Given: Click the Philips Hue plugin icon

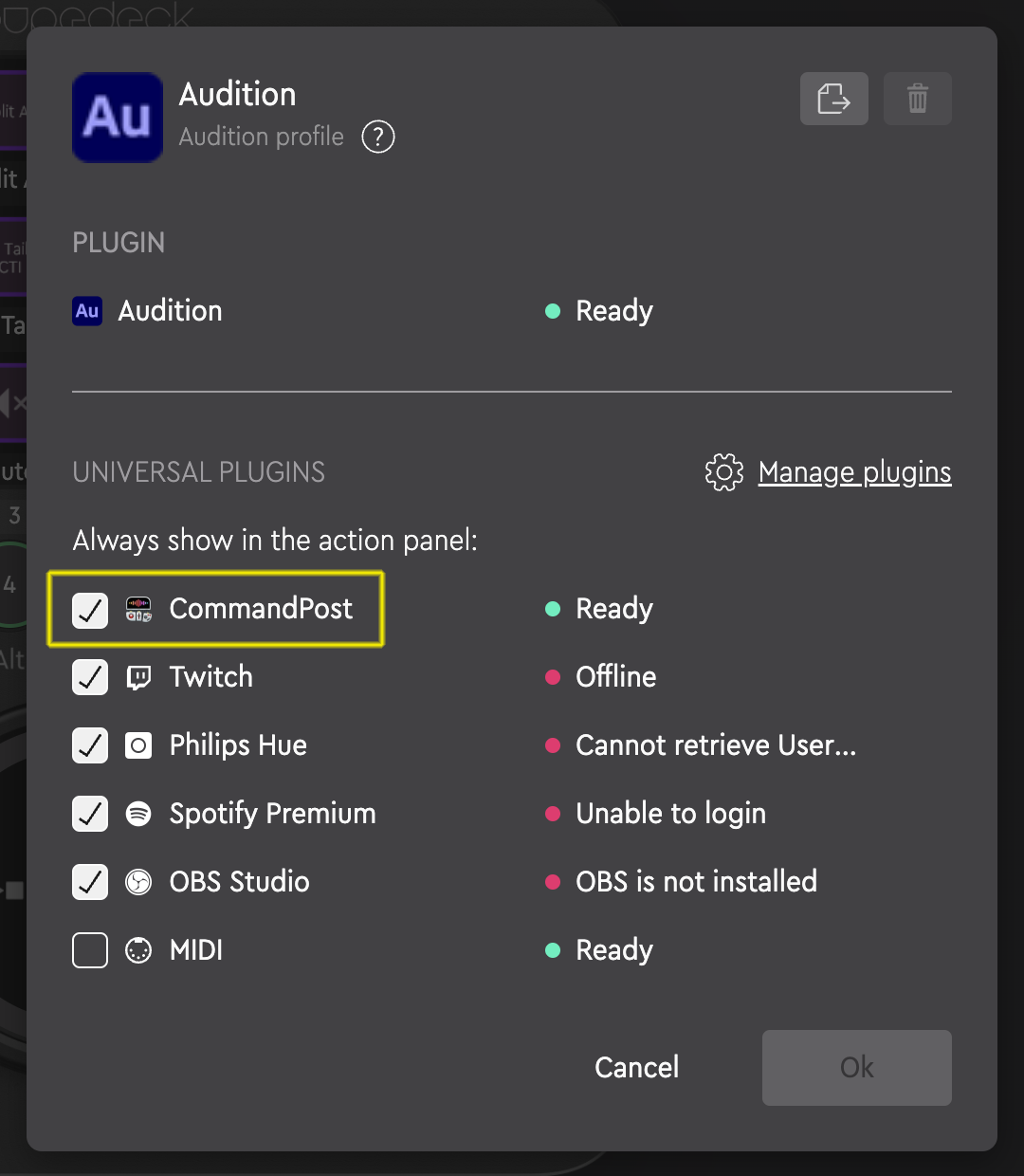Looking at the screenshot, I should tap(138, 745).
